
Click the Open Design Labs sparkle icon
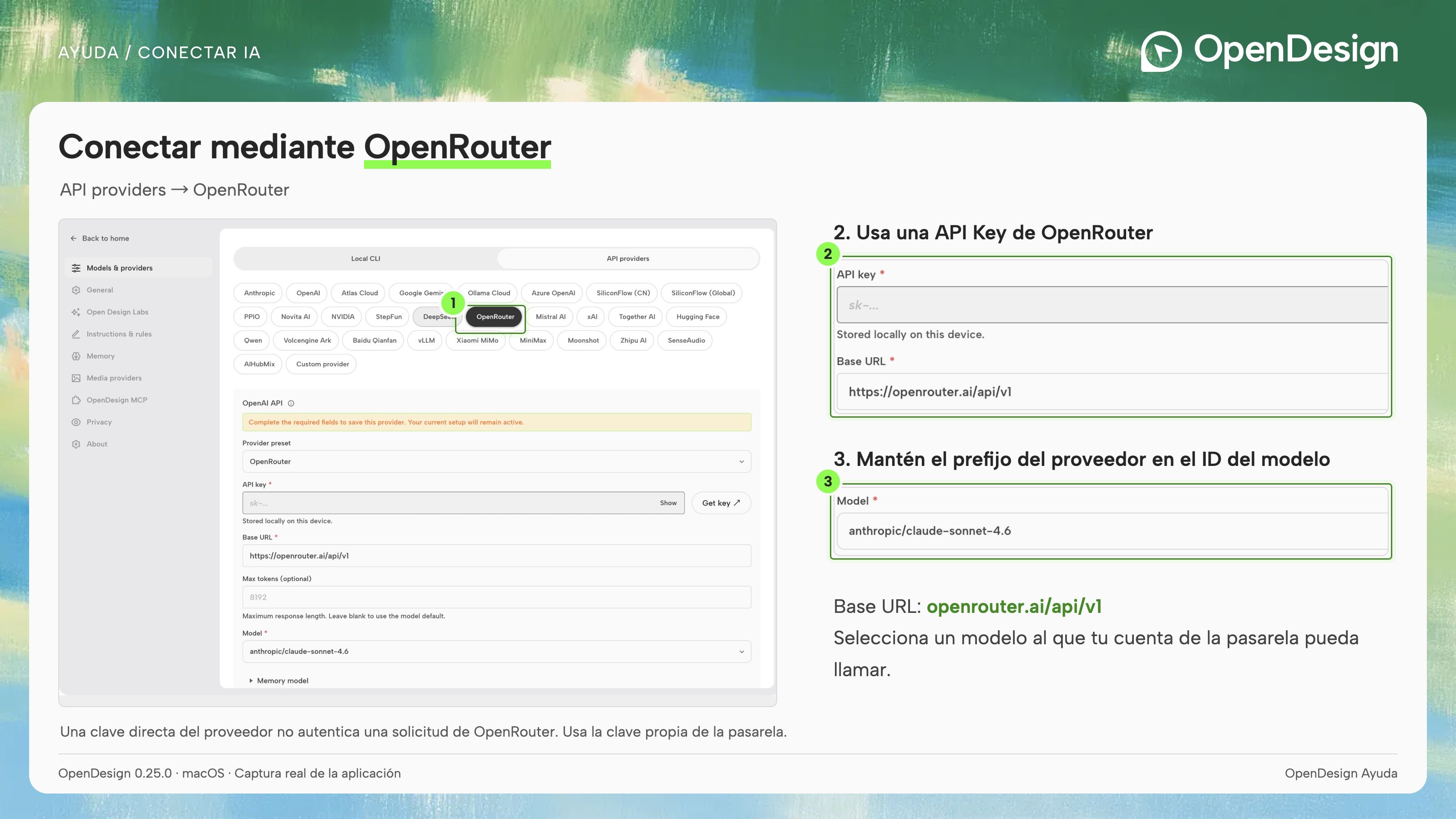[76, 312]
